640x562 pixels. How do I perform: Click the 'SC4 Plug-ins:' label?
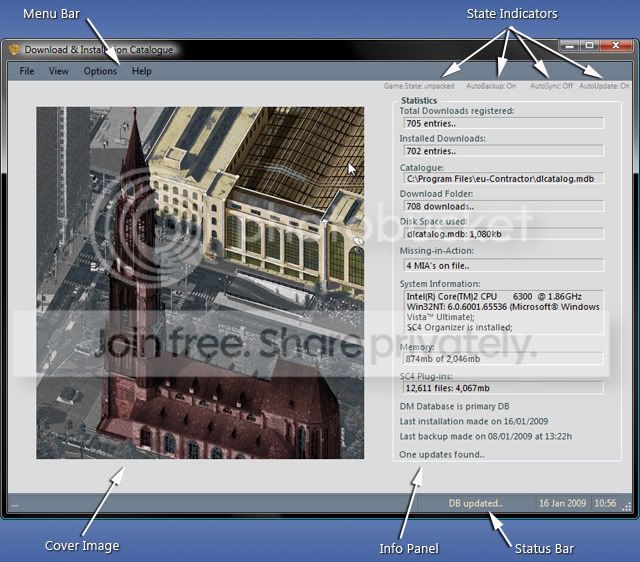pos(426,376)
